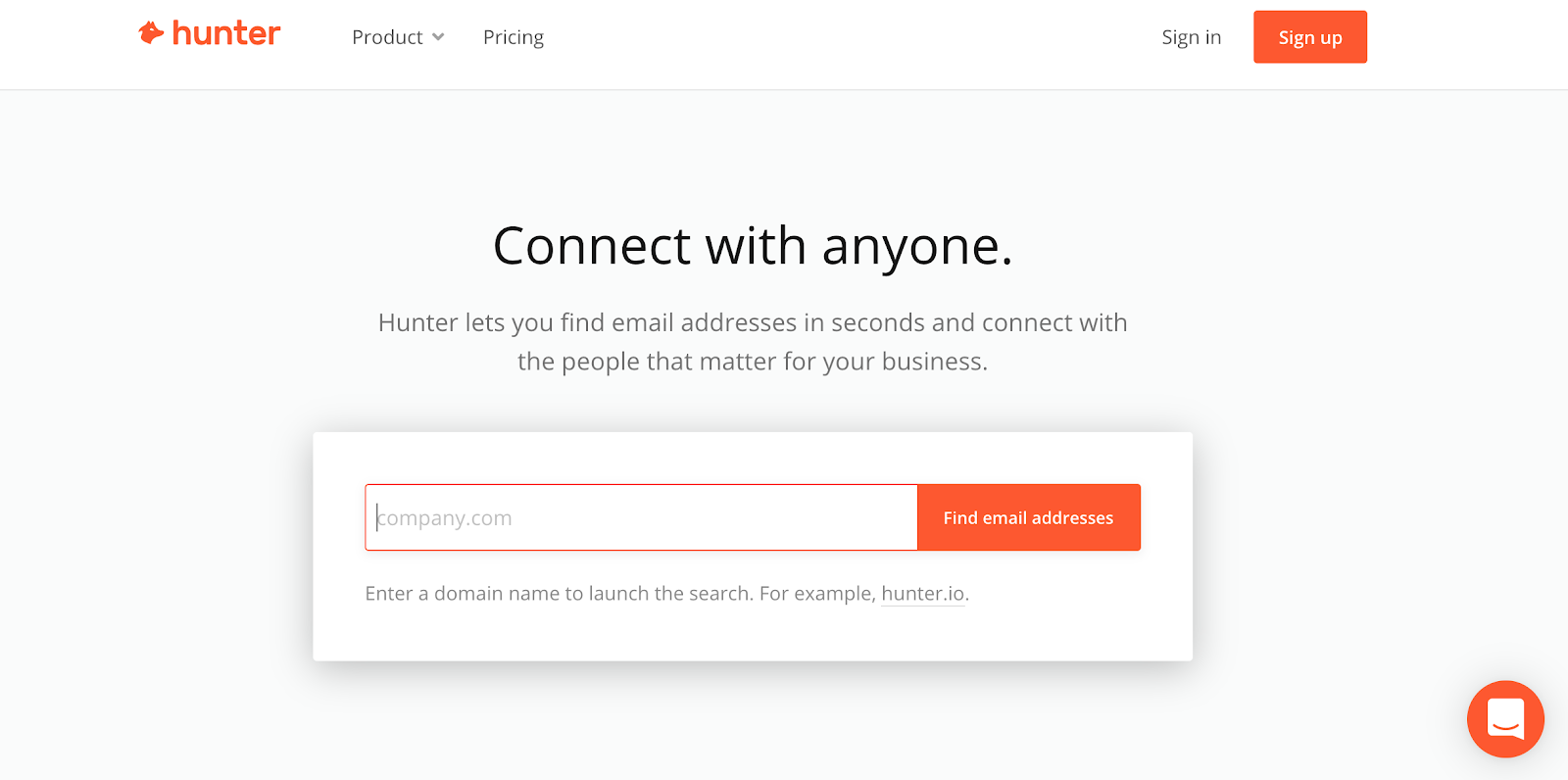Go to the Pricing page

click(513, 37)
